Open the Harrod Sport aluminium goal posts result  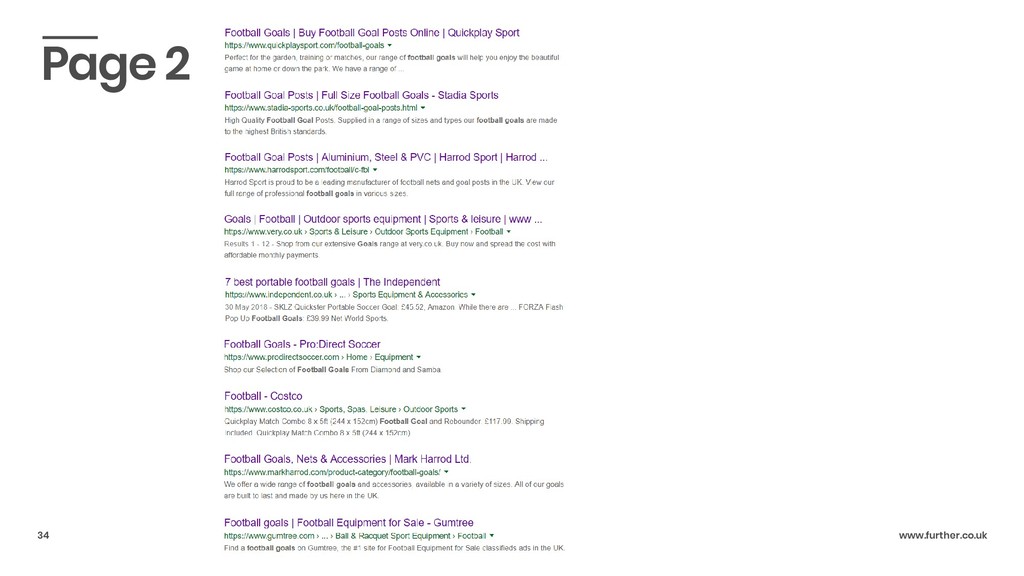(386, 157)
